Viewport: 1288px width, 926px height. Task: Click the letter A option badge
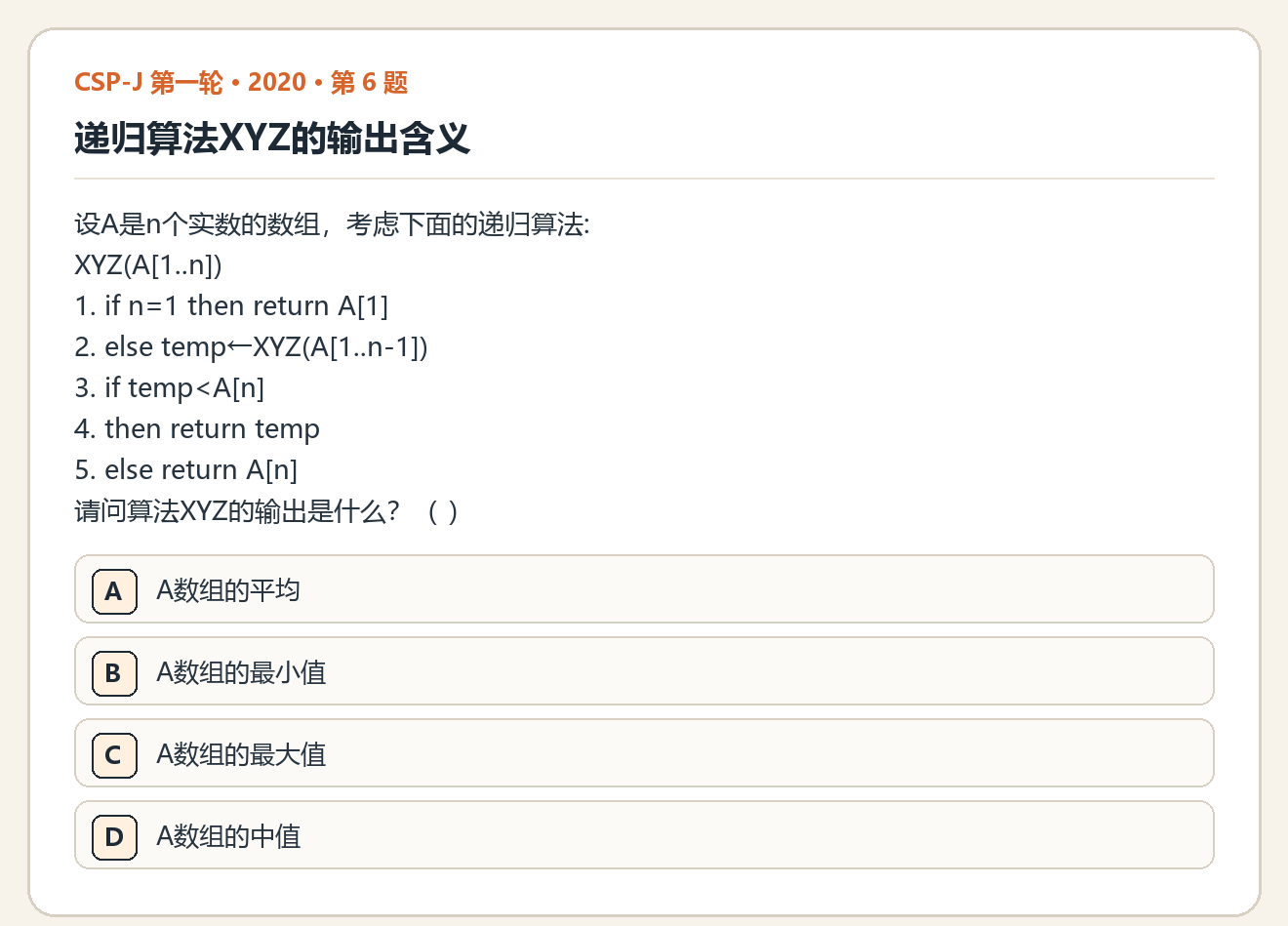point(114,590)
